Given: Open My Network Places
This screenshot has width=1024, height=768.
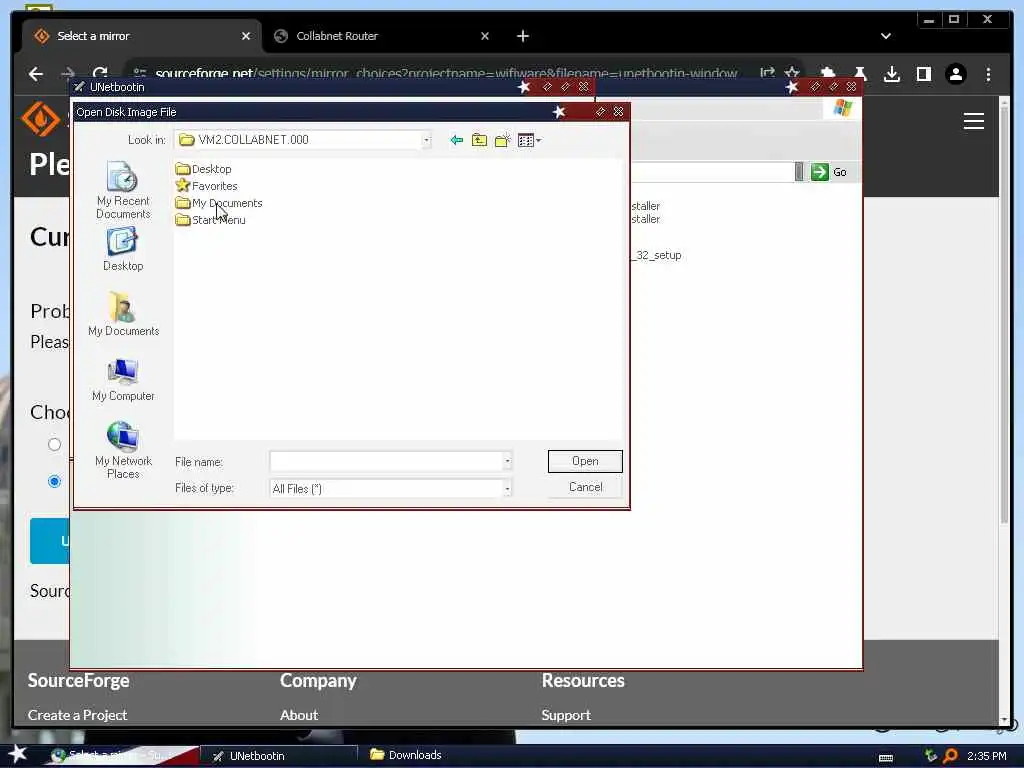Looking at the screenshot, I should [x=123, y=451].
